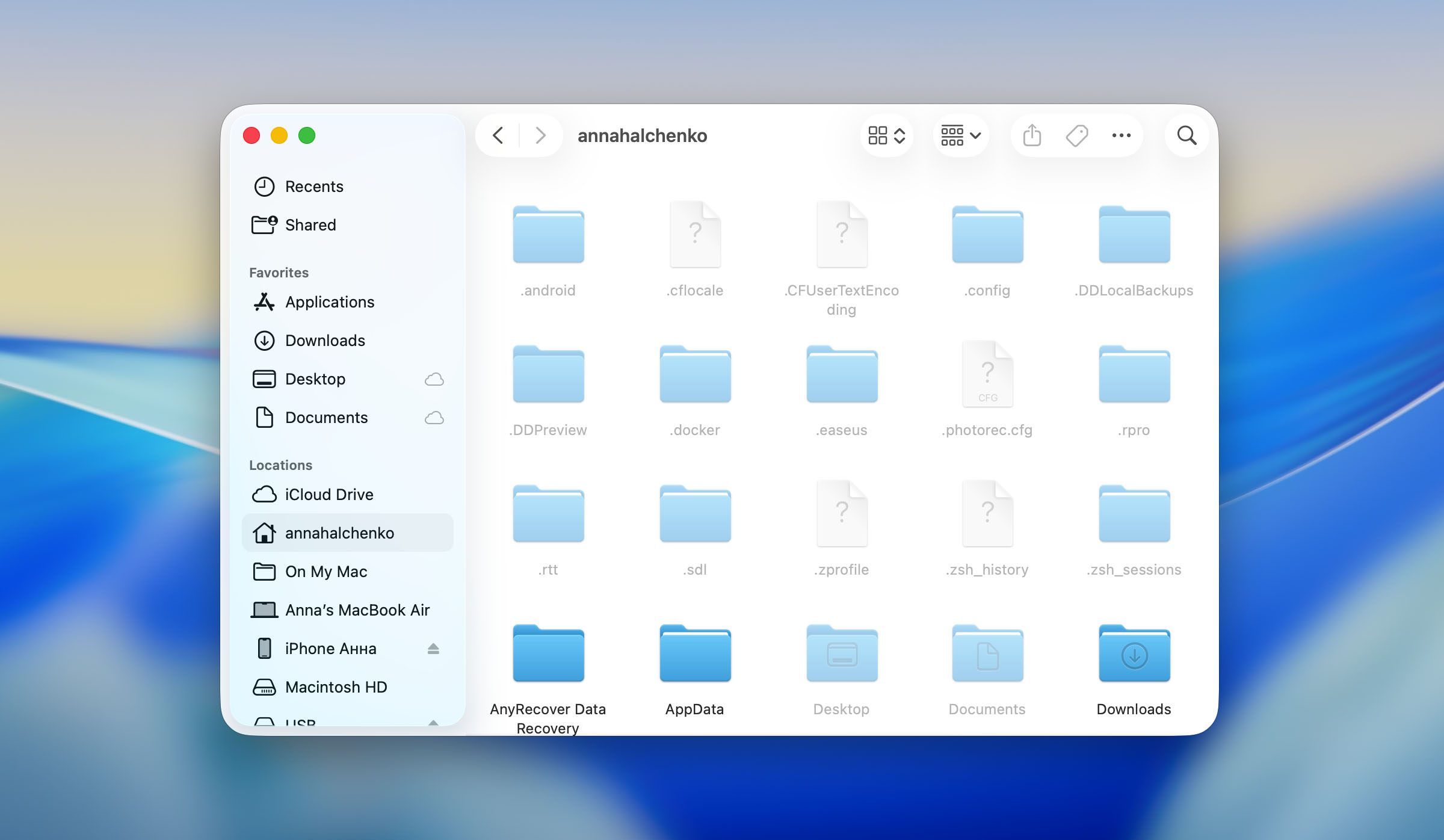1444x840 pixels.
Task: Open the Recents view in the sidebar
Action: tap(313, 186)
